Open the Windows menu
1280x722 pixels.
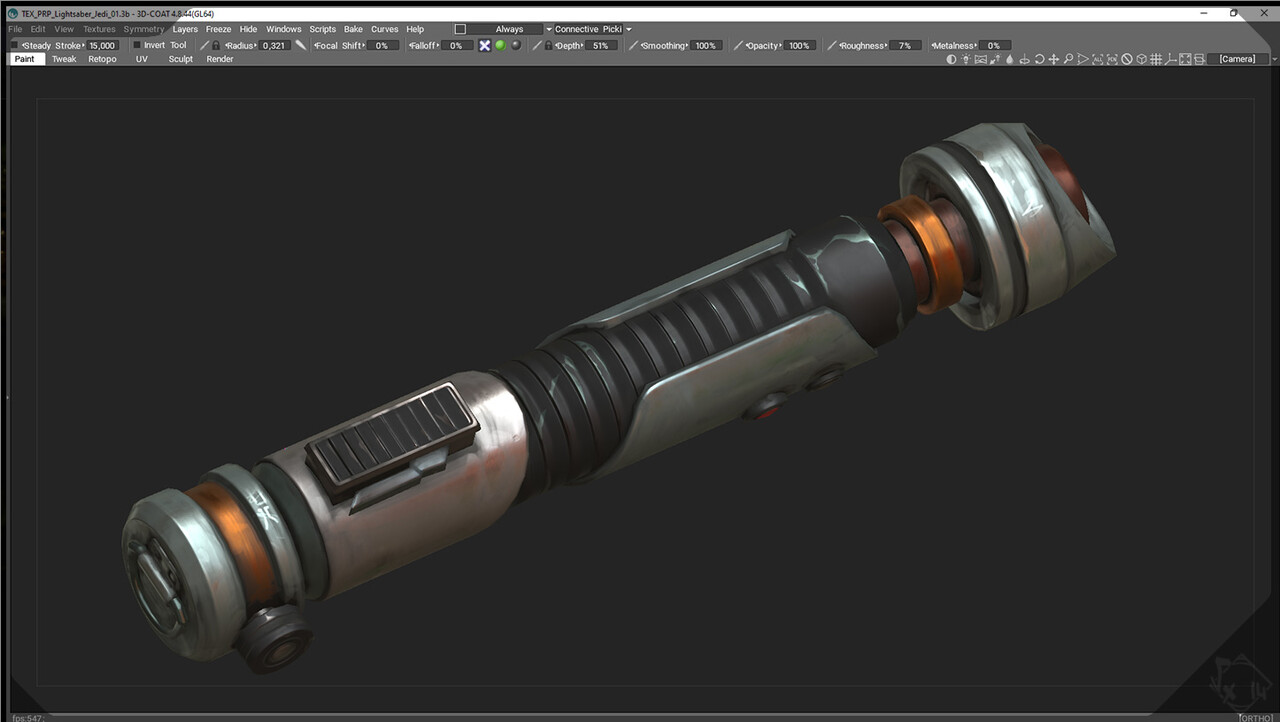283,29
